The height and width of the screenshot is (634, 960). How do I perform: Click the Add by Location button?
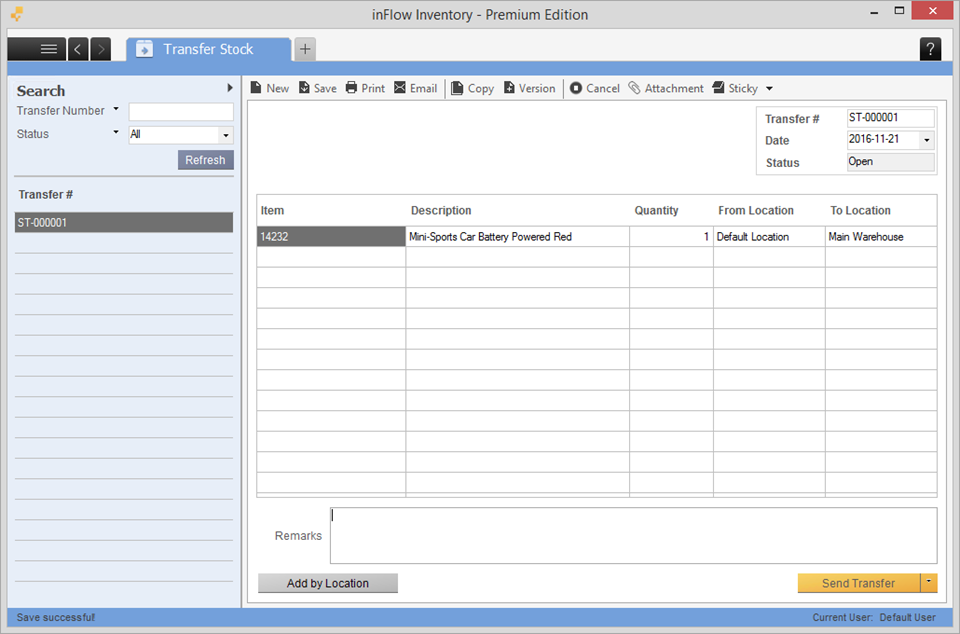[328, 583]
